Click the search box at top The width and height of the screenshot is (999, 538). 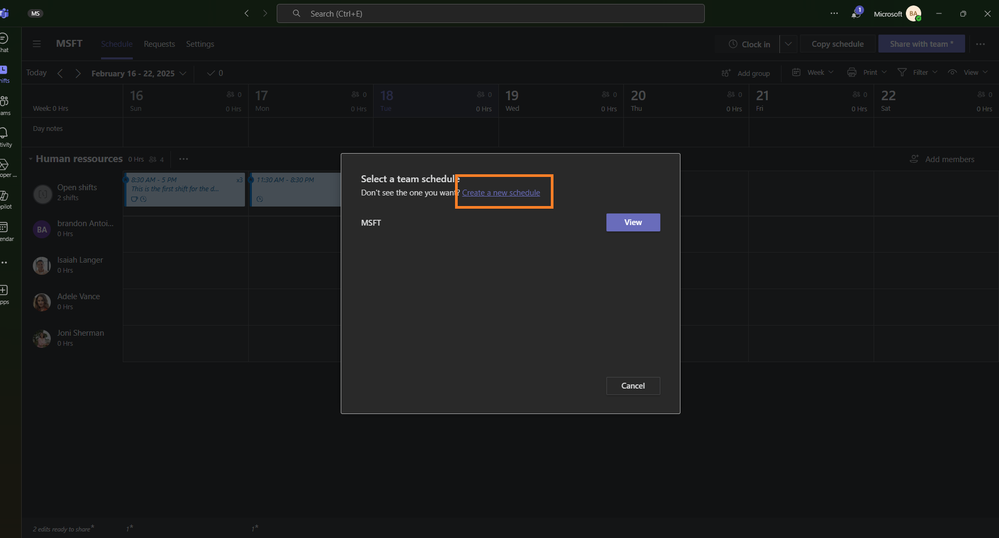click(x=491, y=13)
